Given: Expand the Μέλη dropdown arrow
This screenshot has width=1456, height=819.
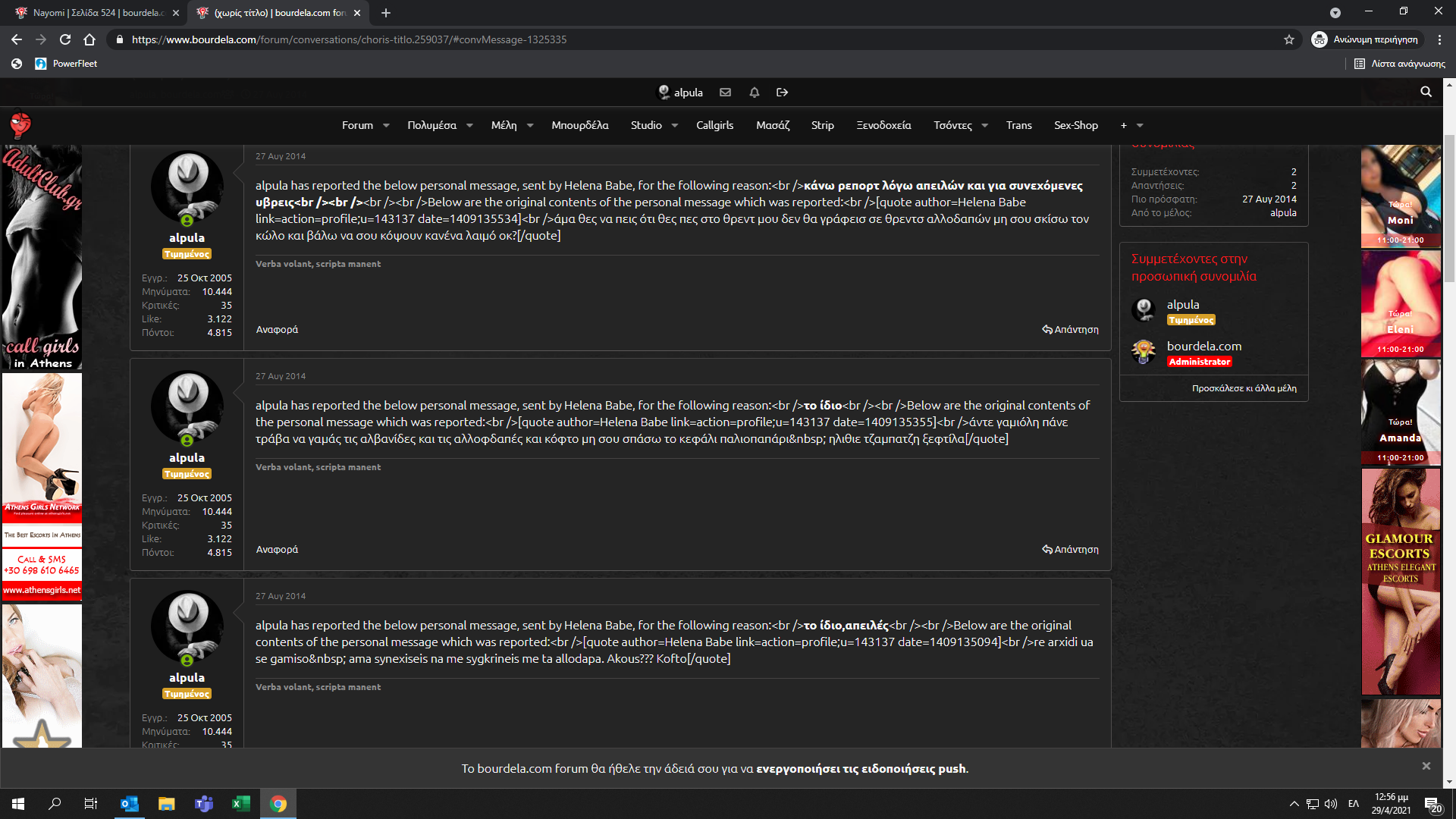Looking at the screenshot, I should click(x=530, y=126).
